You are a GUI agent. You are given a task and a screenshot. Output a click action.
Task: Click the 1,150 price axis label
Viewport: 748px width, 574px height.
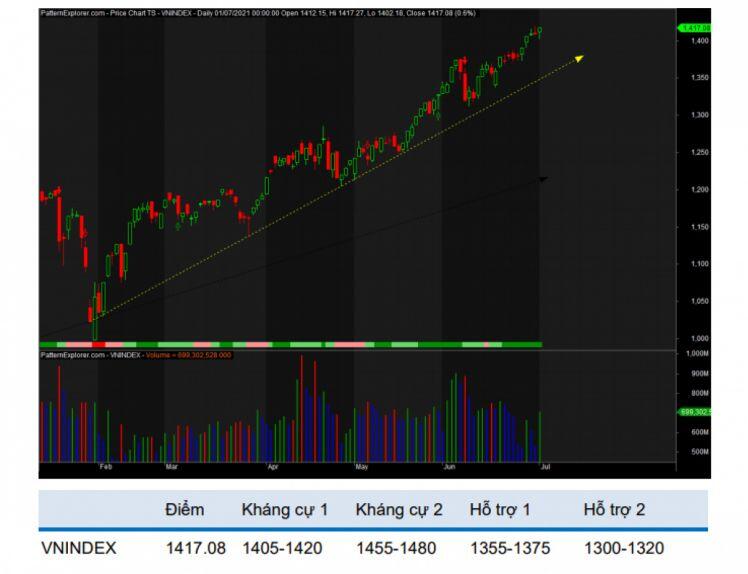click(700, 227)
